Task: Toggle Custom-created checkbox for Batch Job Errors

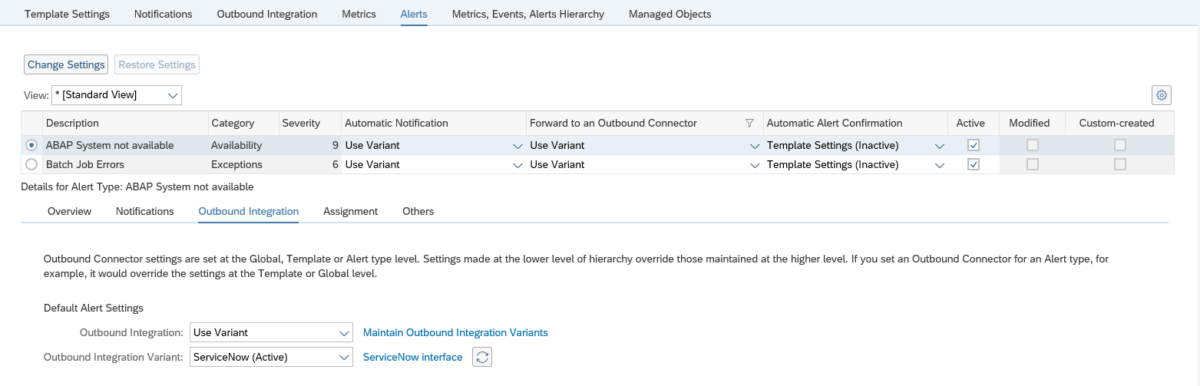Action: pos(1120,164)
